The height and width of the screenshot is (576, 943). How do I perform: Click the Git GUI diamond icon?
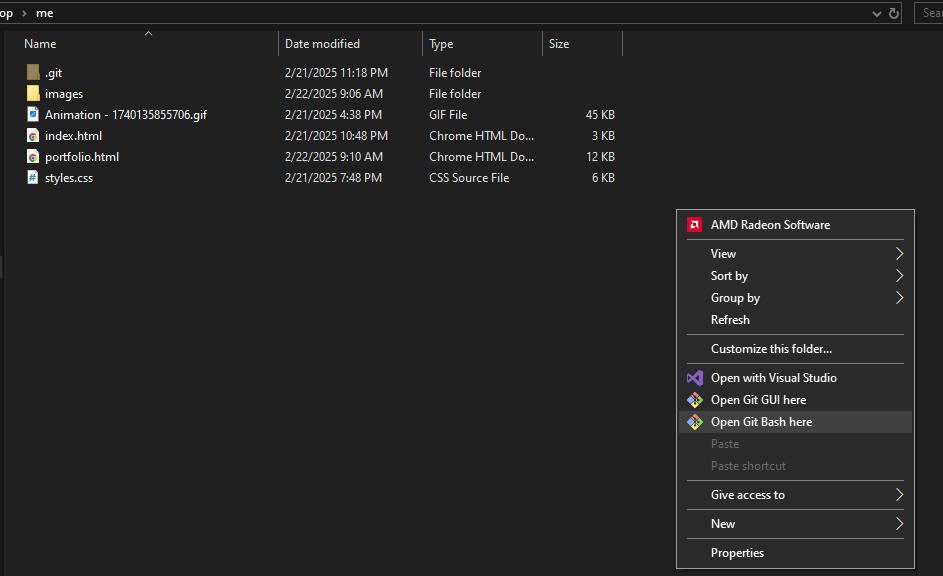pyautogui.click(x=695, y=399)
